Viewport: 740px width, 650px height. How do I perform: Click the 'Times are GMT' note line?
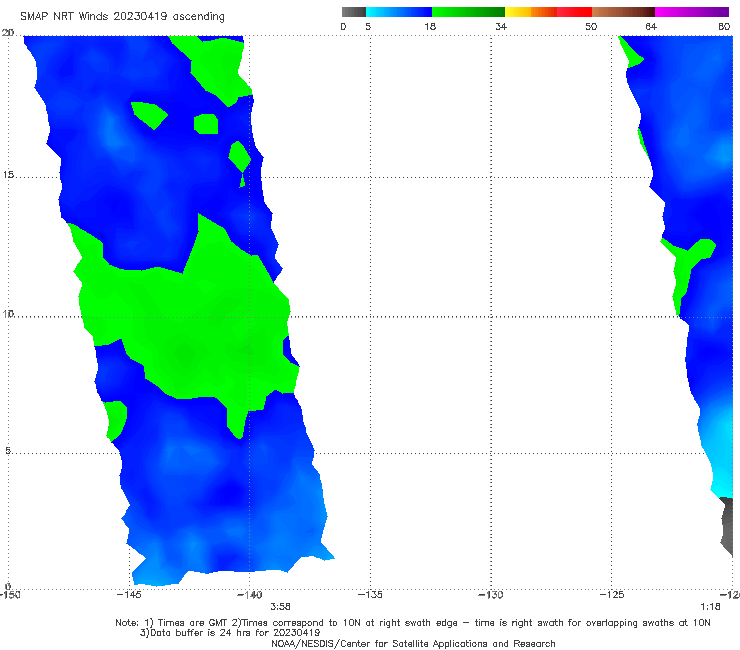412,623
